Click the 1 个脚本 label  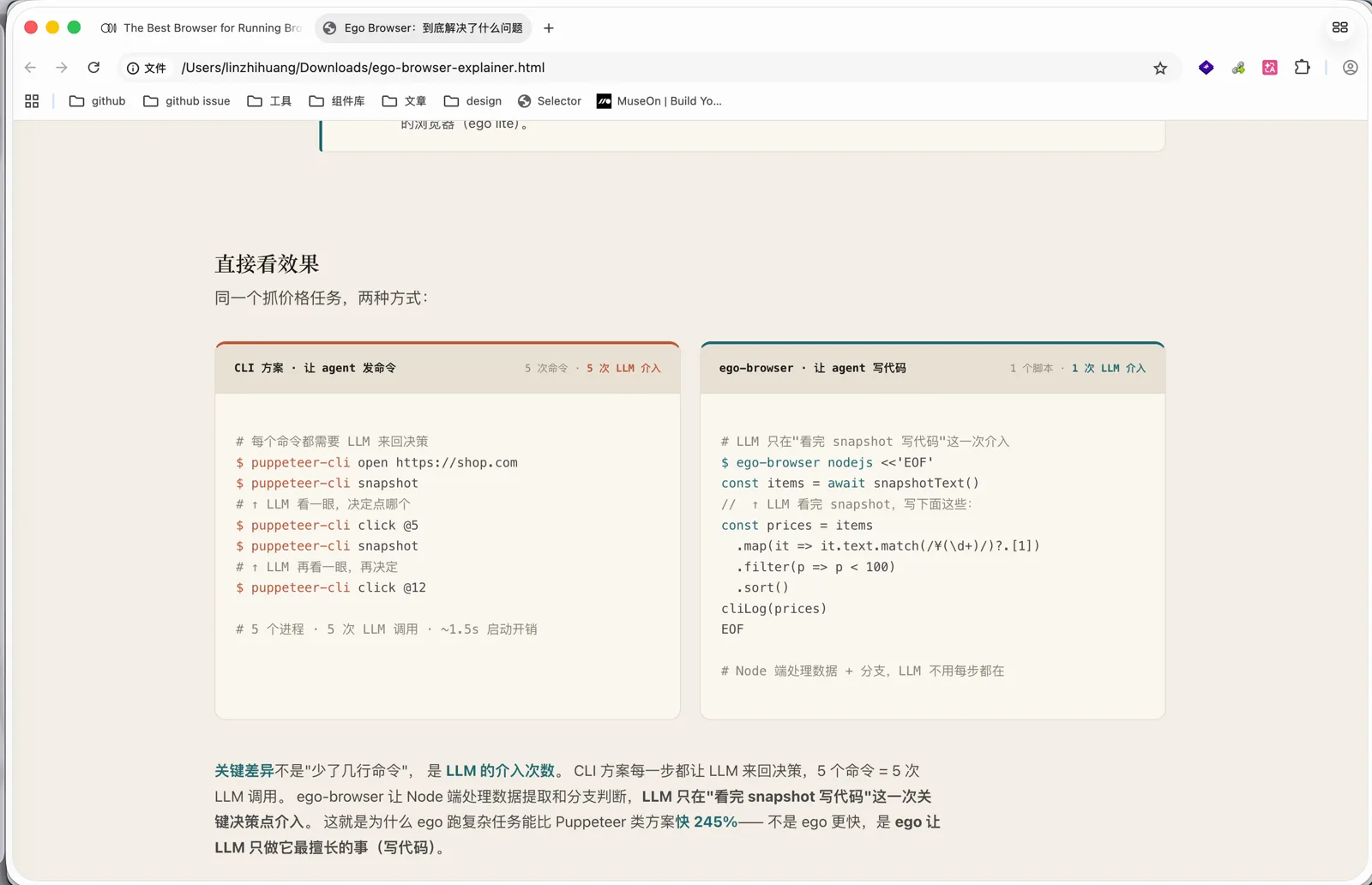point(1031,368)
